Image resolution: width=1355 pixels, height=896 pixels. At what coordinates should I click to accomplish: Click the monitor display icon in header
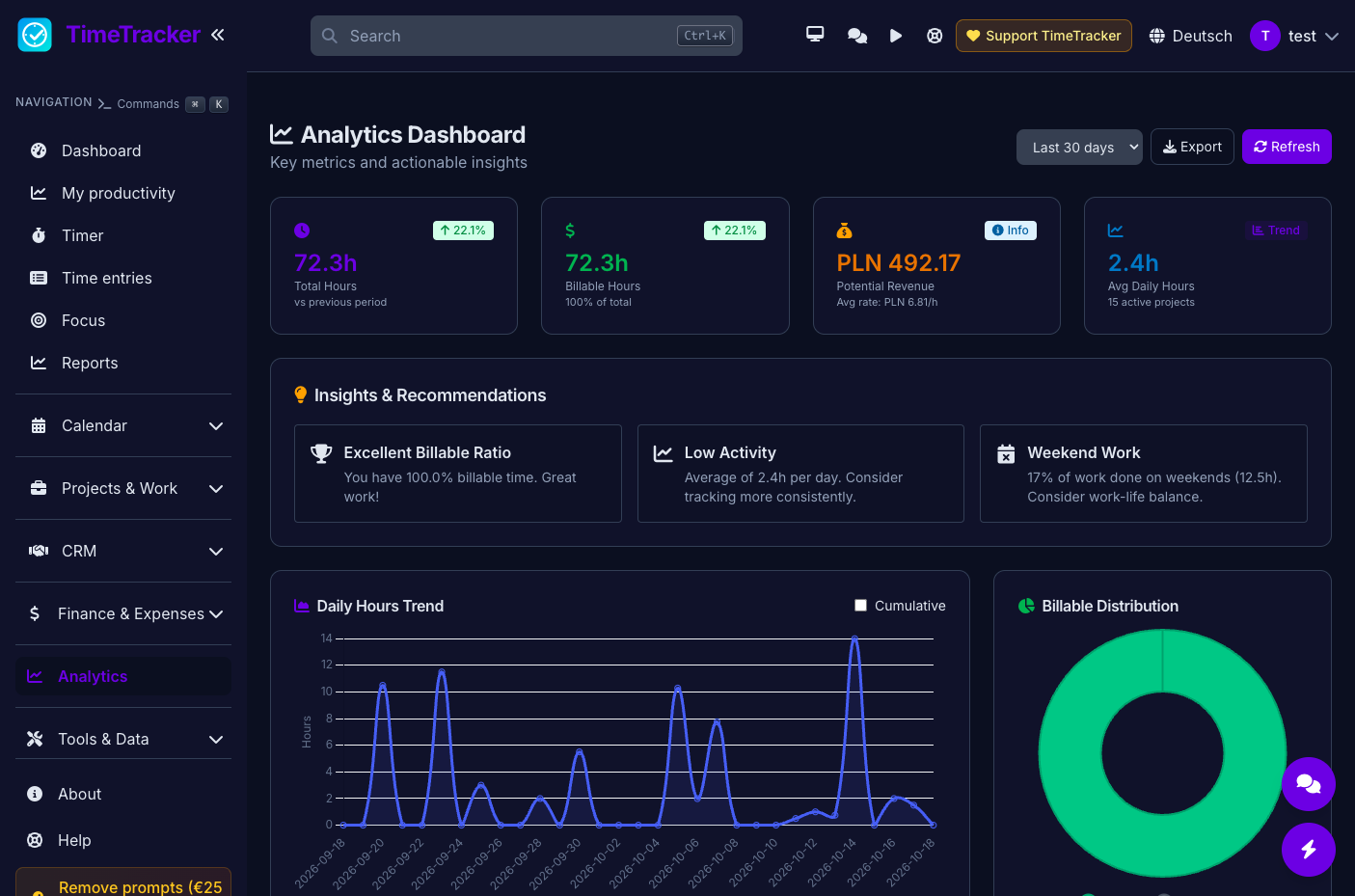click(815, 35)
